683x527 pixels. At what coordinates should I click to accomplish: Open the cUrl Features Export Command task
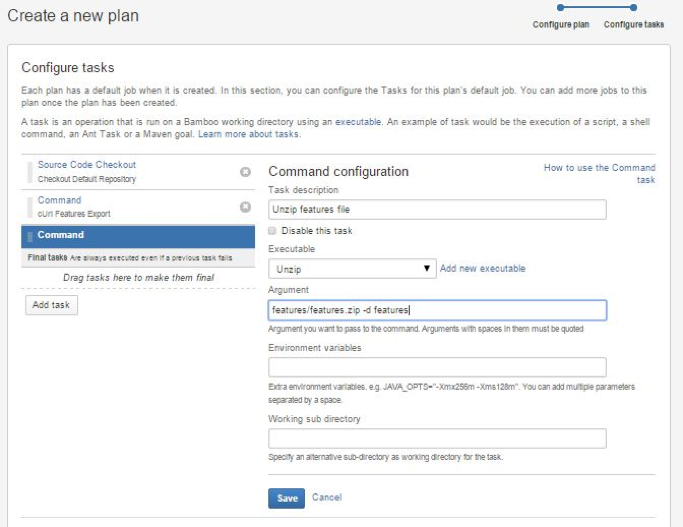pos(59,200)
